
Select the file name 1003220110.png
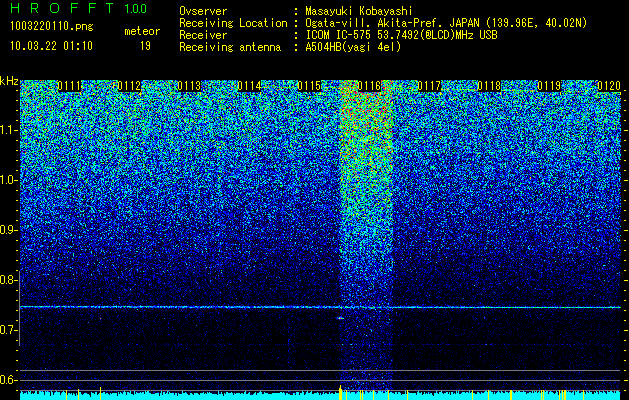52,26
